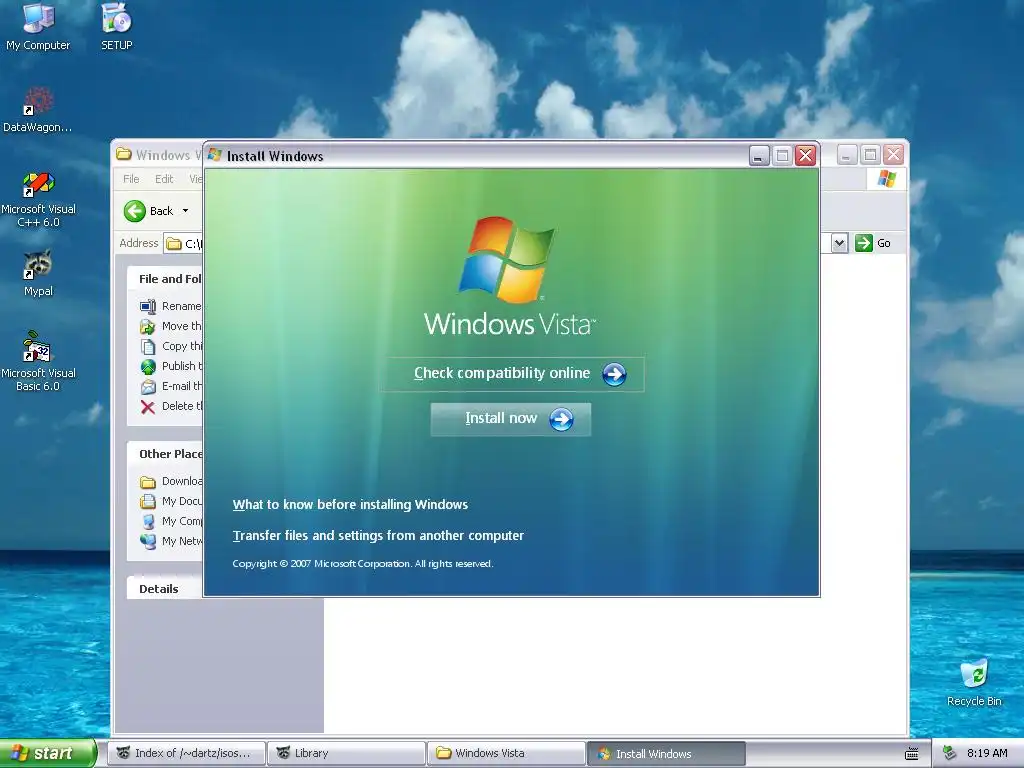Click My Computer icon in Other Places

[148, 522]
